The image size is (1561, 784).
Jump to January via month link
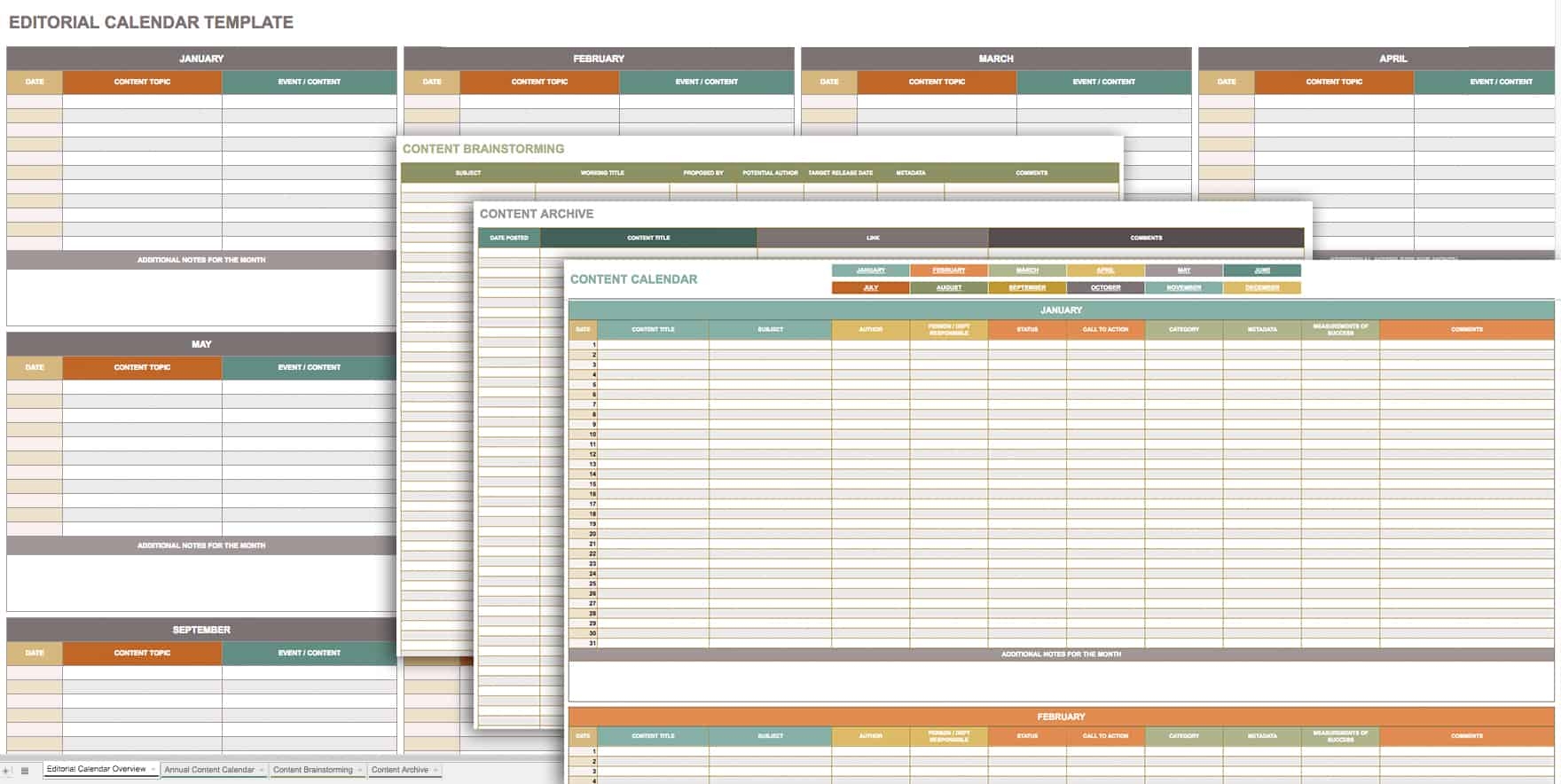tap(870, 270)
